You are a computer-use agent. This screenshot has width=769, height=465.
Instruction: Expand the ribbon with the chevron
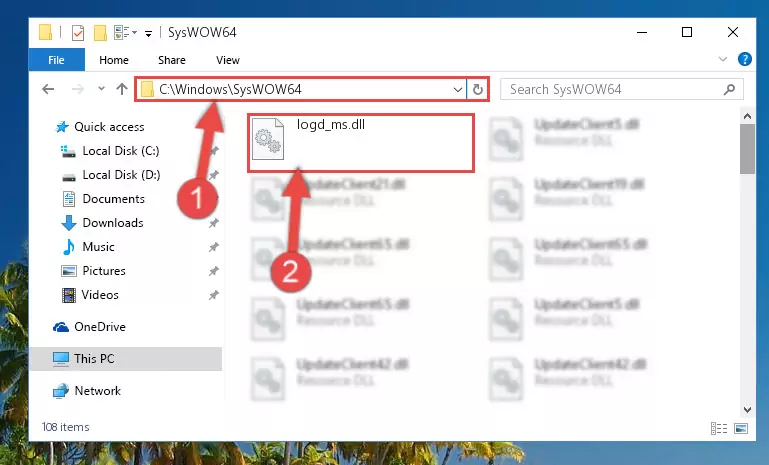(722, 59)
